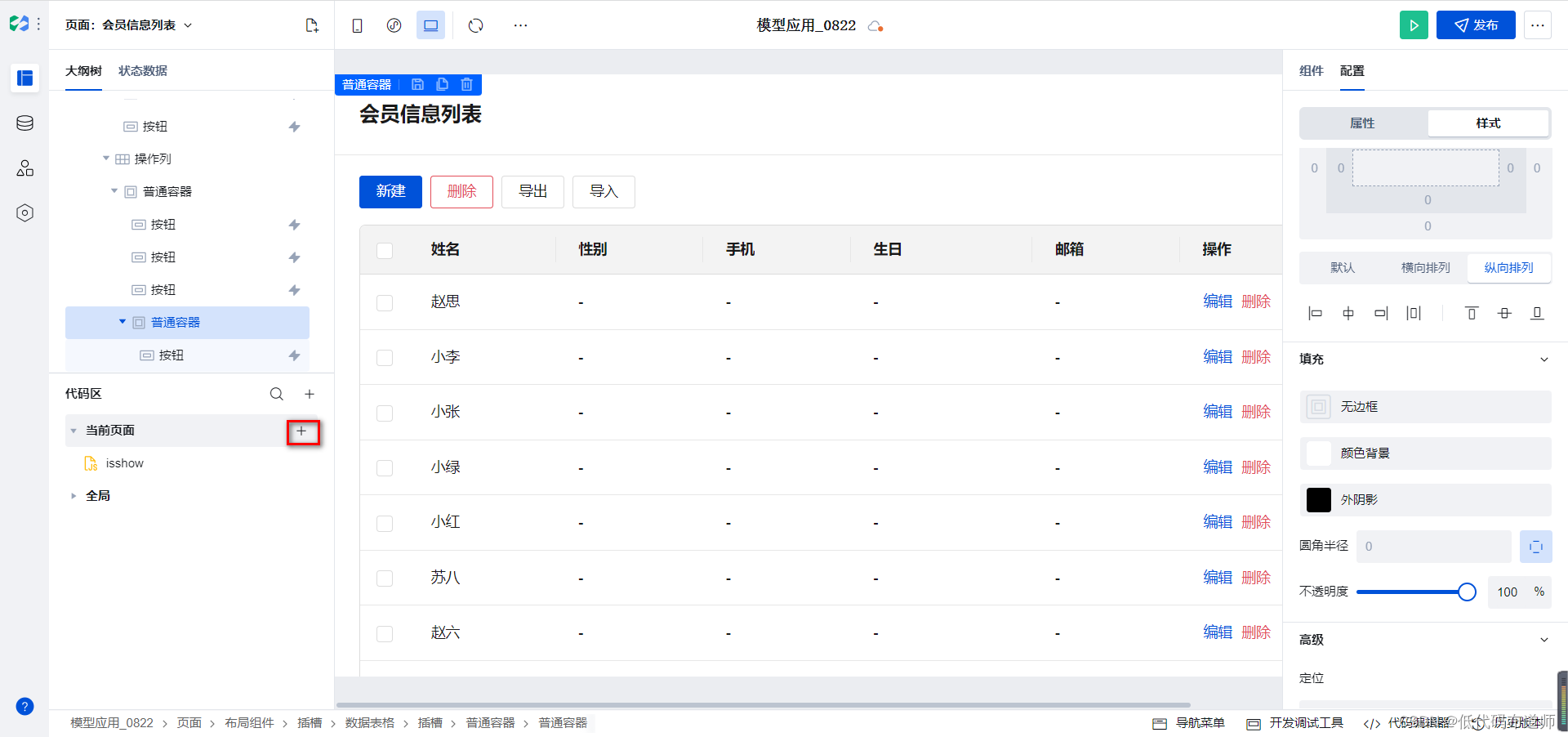Switch to desktop device preview
Image resolution: width=1568 pixels, height=737 pixels.
pyautogui.click(x=430, y=25)
